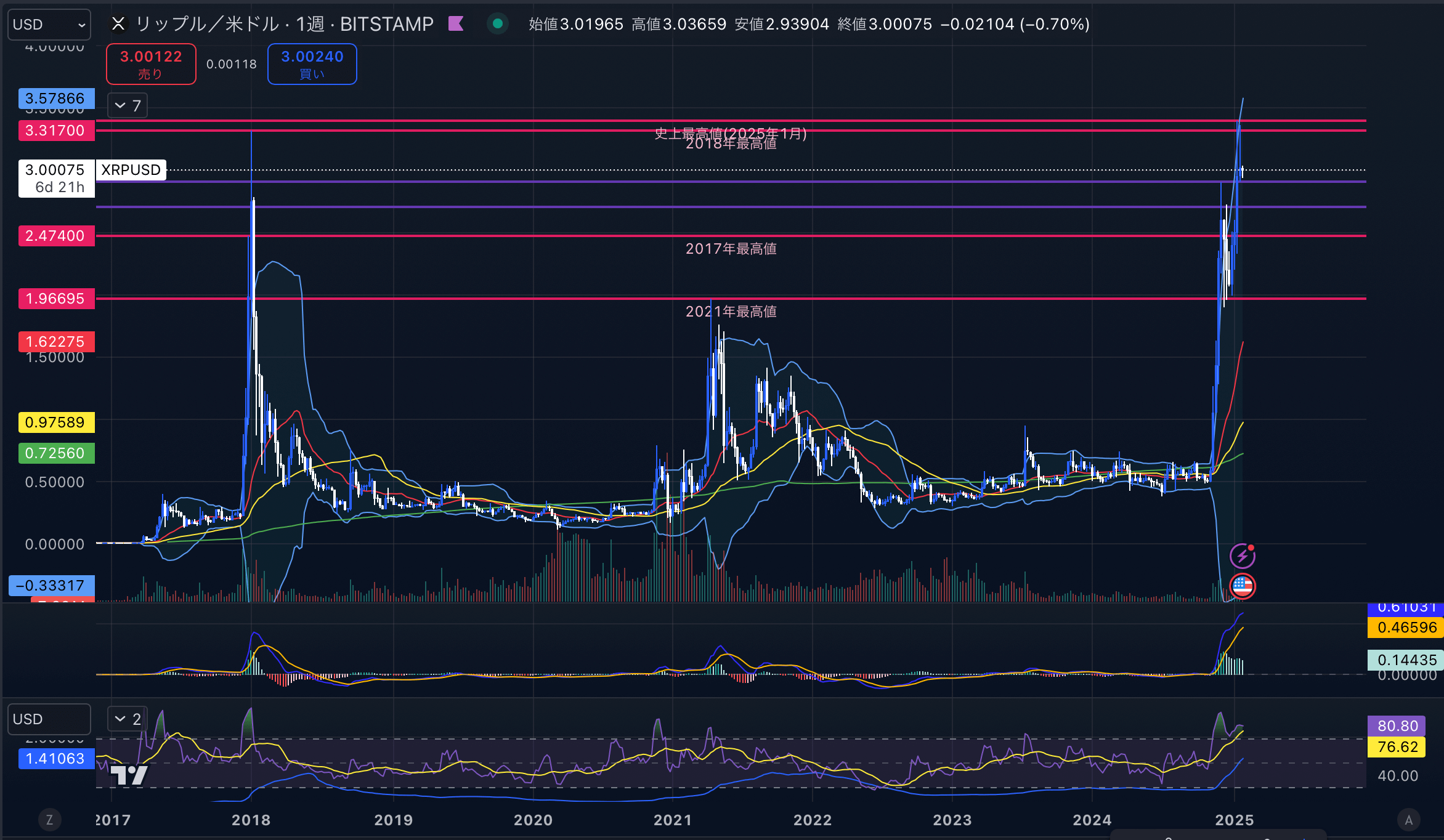Click the Z timezone button bottom left
Viewport: 1444px width, 840px height.
coord(49,820)
